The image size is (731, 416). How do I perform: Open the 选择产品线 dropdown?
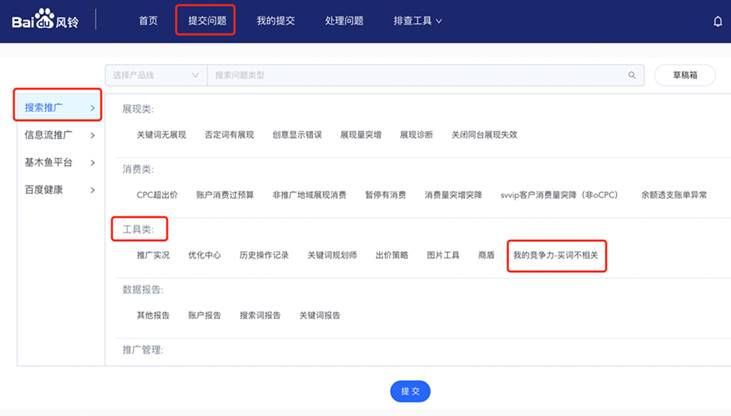tap(155, 75)
